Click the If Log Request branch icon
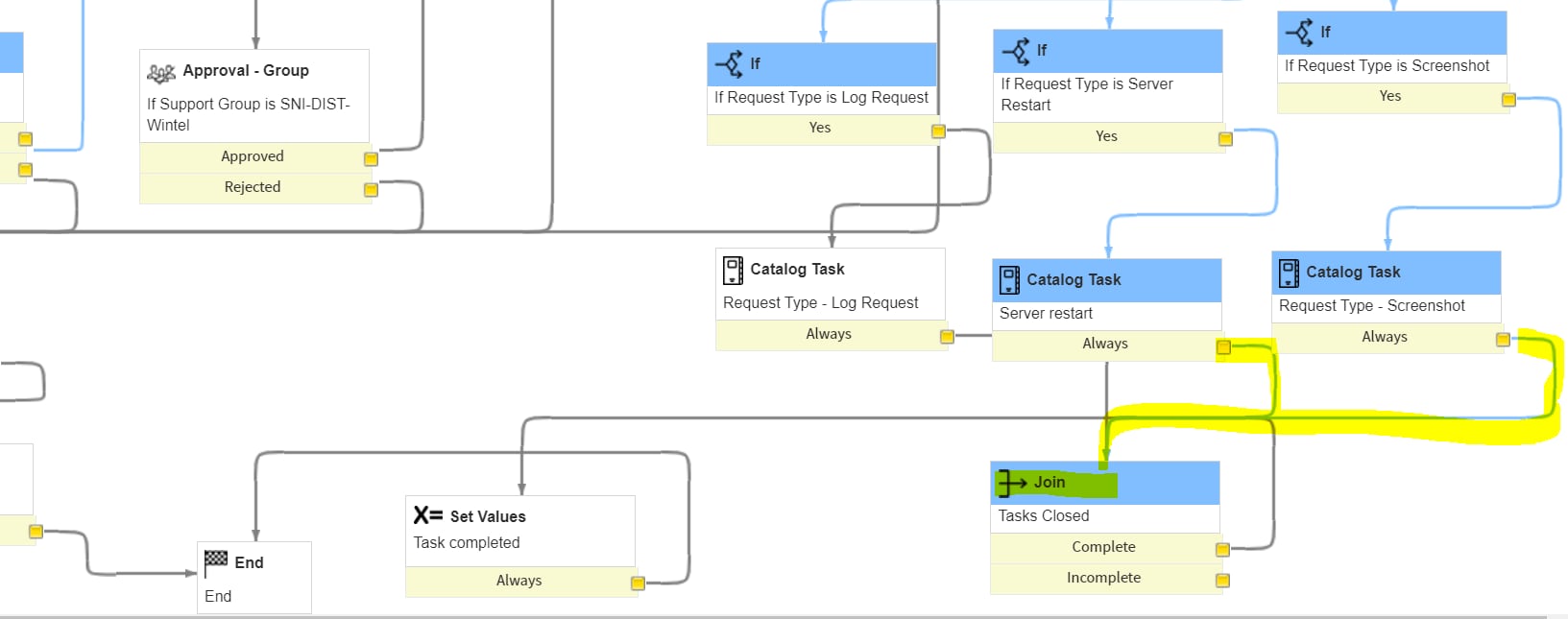 (x=729, y=64)
